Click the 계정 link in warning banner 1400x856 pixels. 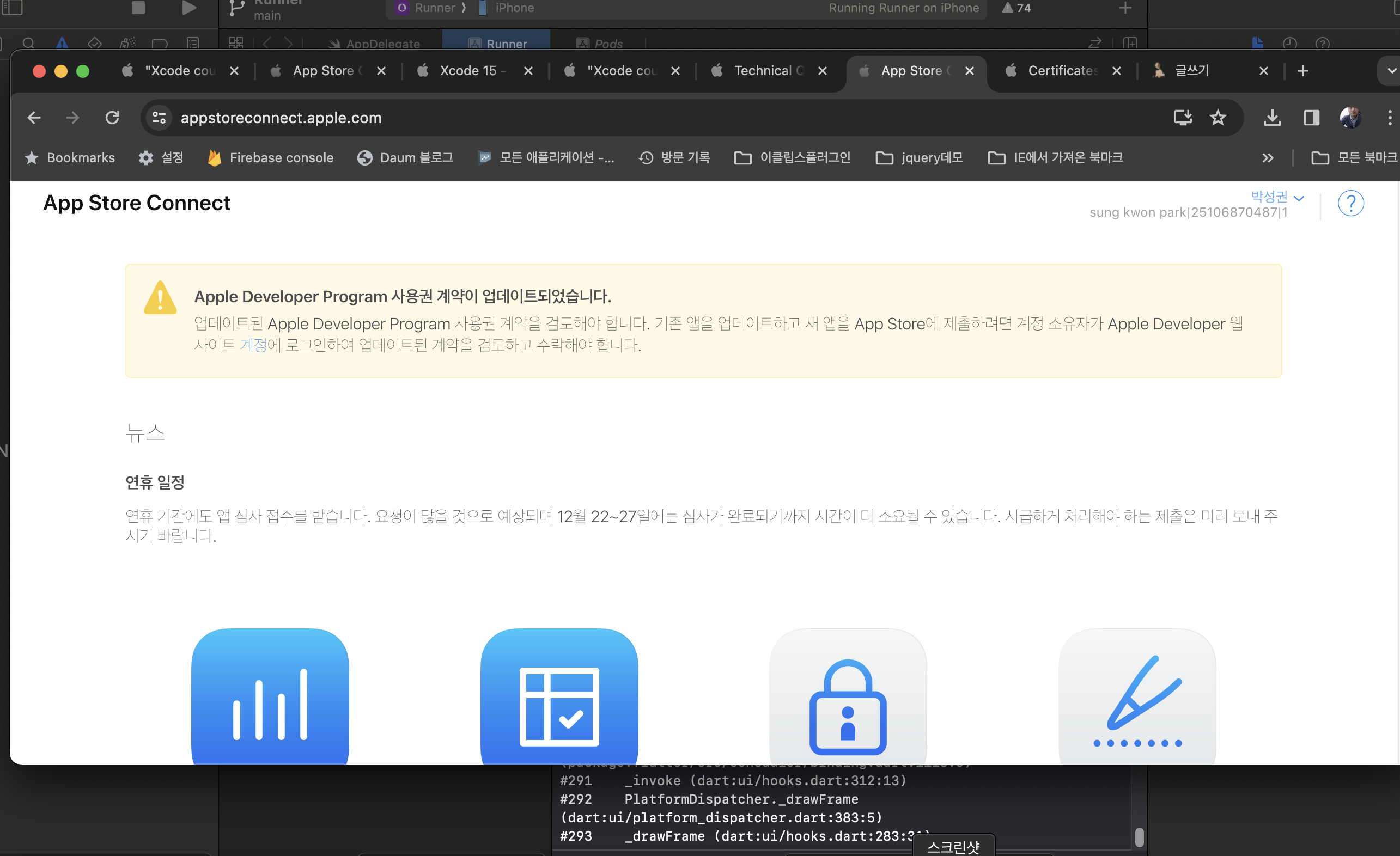pyautogui.click(x=253, y=345)
